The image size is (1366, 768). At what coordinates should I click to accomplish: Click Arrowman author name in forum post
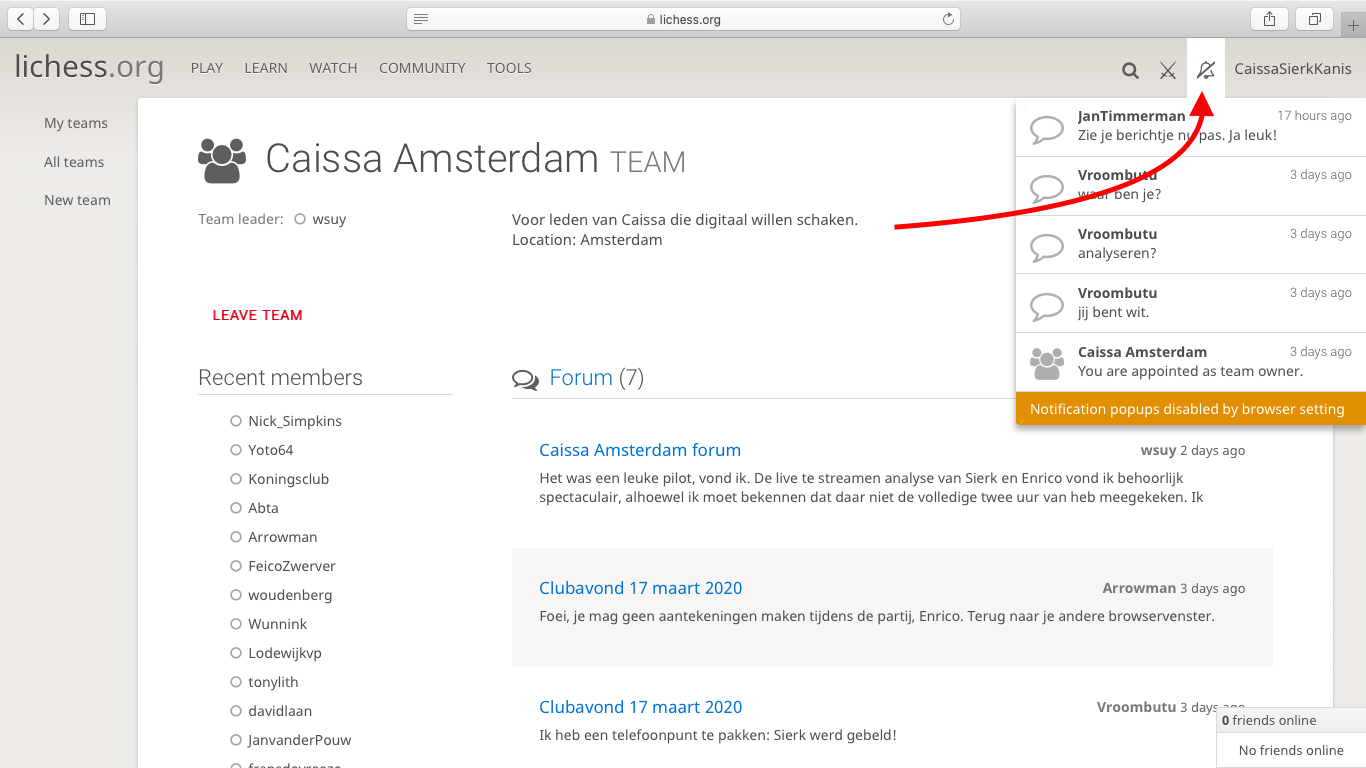[x=1139, y=588]
